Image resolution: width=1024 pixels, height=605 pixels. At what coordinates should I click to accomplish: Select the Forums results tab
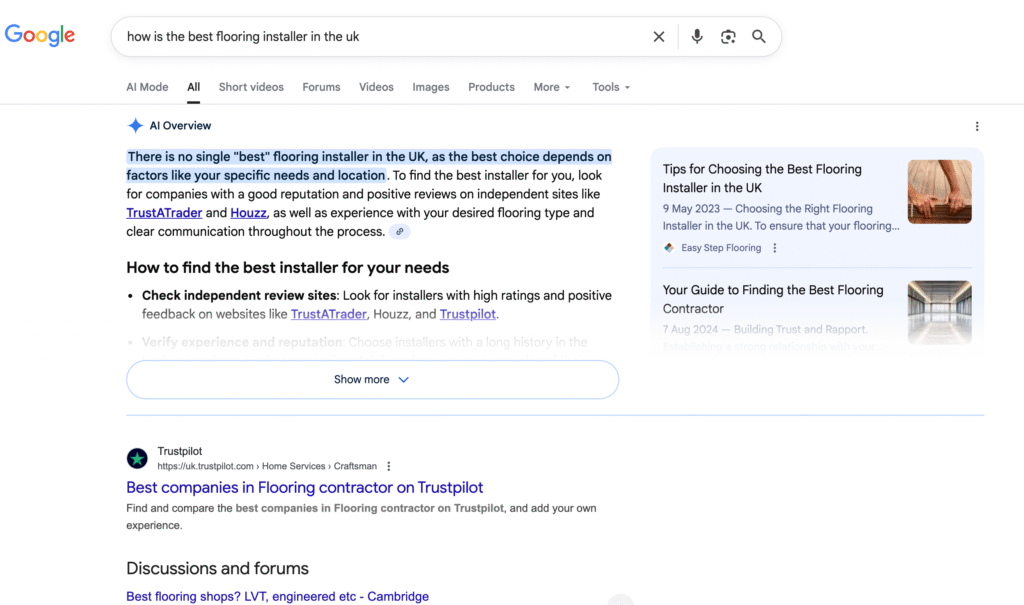point(321,87)
